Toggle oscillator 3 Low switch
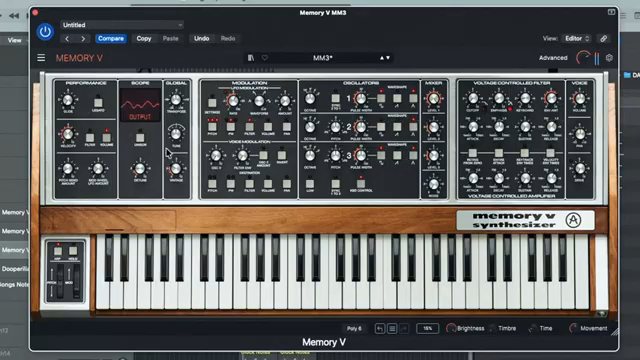The image size is (640, 360). 310,184
